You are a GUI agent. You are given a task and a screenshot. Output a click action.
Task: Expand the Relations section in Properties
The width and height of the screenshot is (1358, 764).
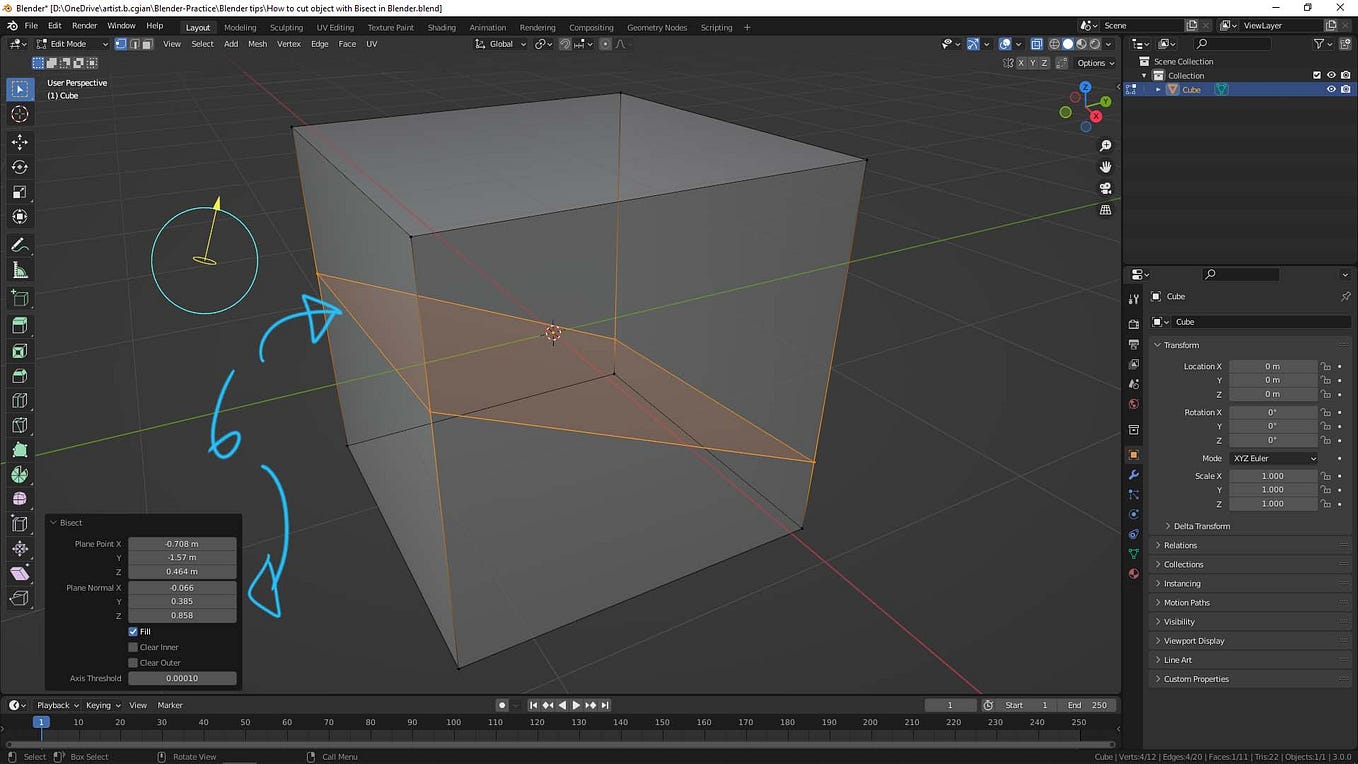click(1180, 545)
